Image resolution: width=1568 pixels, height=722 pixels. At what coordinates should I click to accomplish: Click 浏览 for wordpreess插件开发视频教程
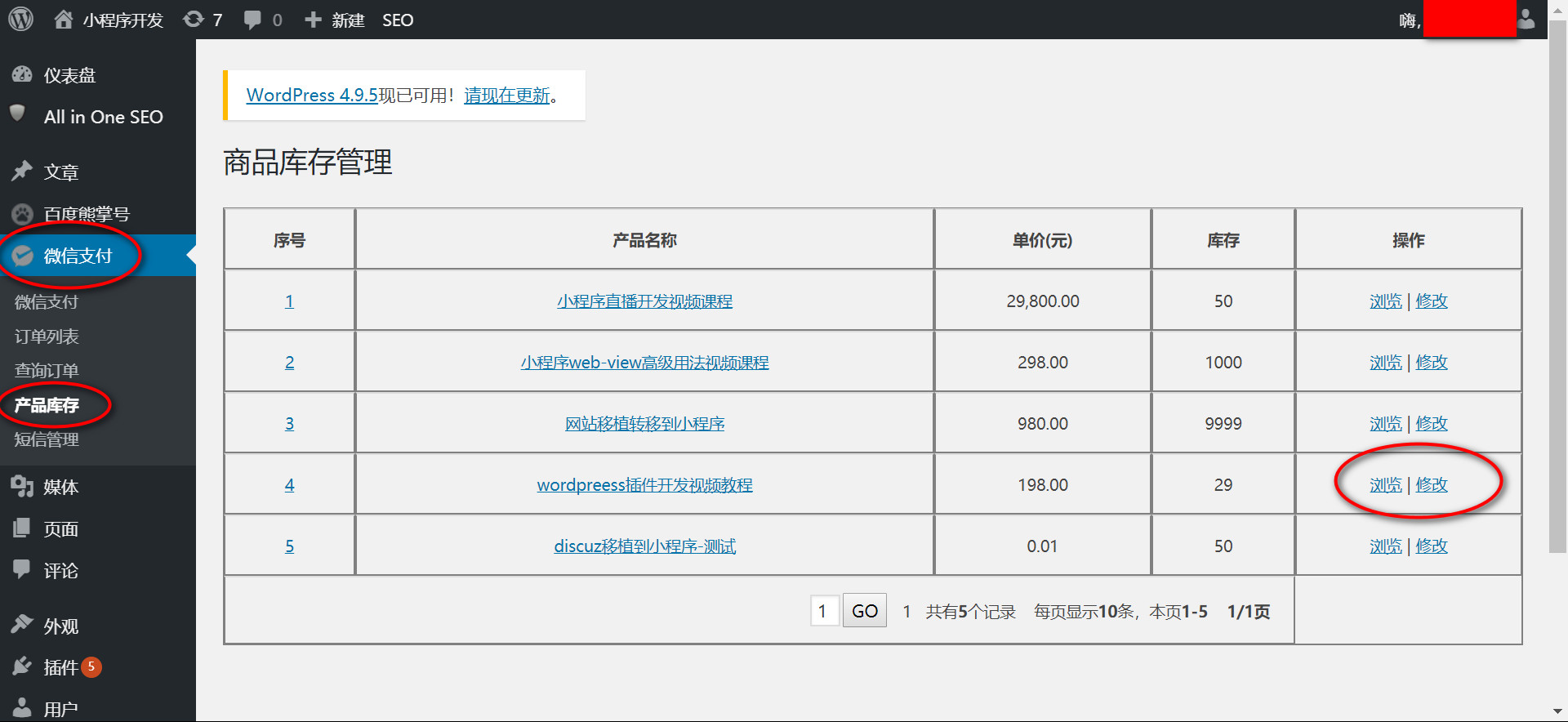(x=1385, y=485)
